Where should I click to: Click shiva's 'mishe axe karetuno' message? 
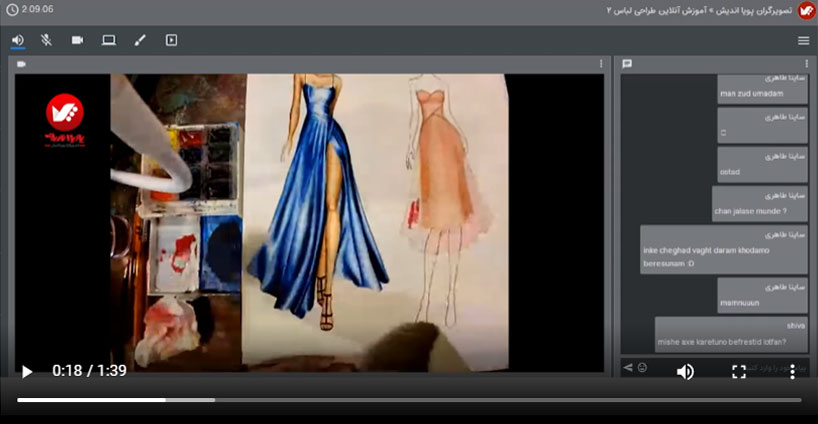[x=731, y=334]
